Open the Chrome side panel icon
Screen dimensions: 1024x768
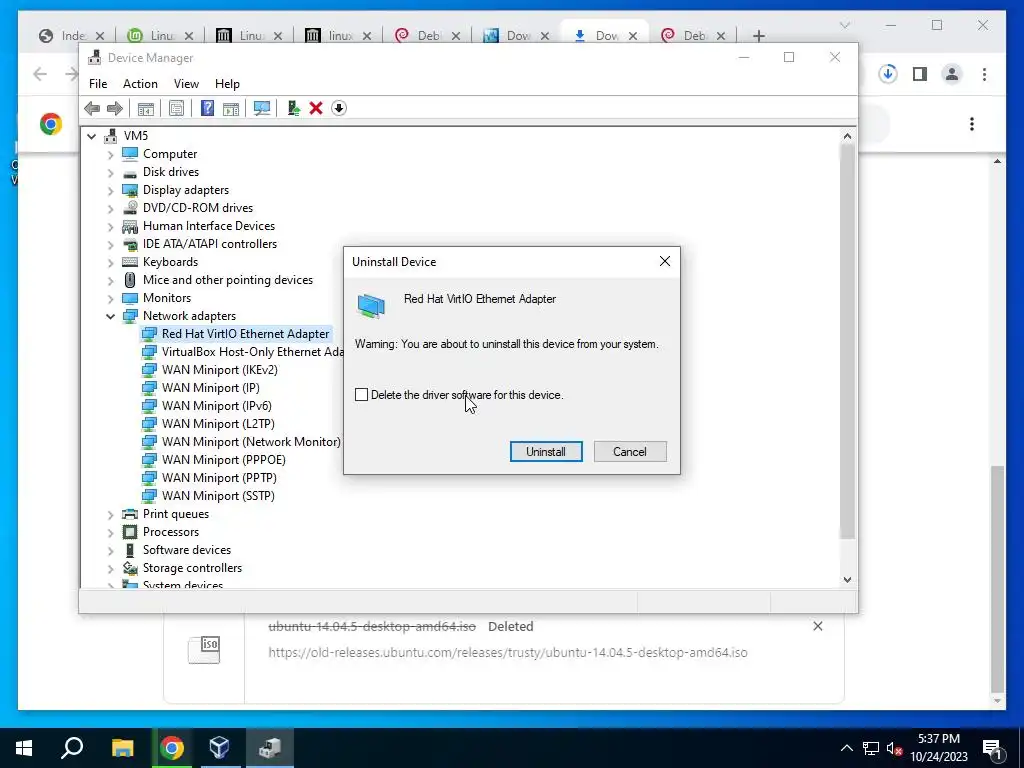click(x=920, y=74)
